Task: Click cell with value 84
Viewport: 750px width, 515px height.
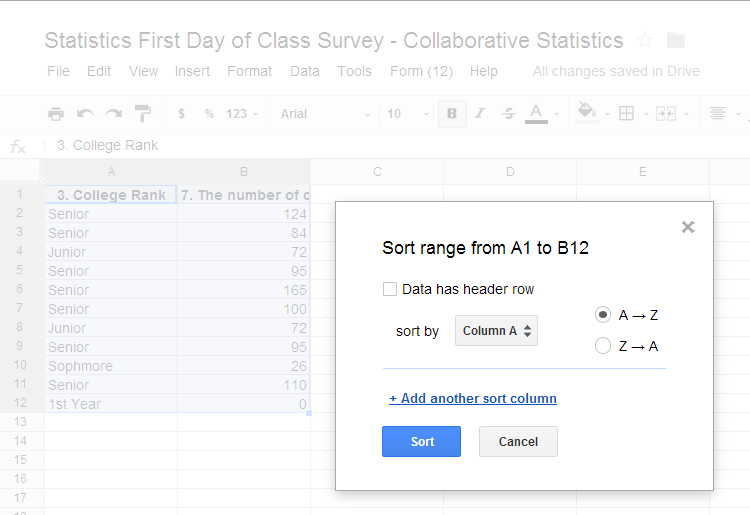Action: coord(244,233)
